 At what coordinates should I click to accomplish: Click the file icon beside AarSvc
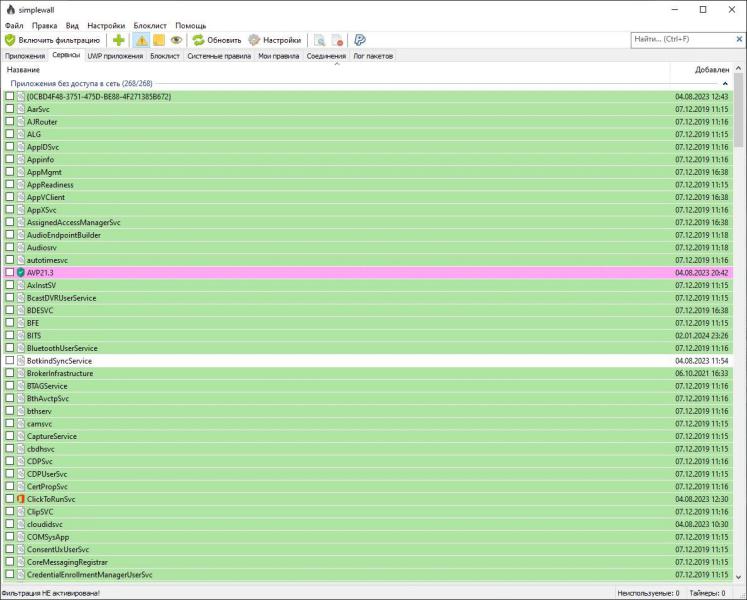[x=21, y=109]
